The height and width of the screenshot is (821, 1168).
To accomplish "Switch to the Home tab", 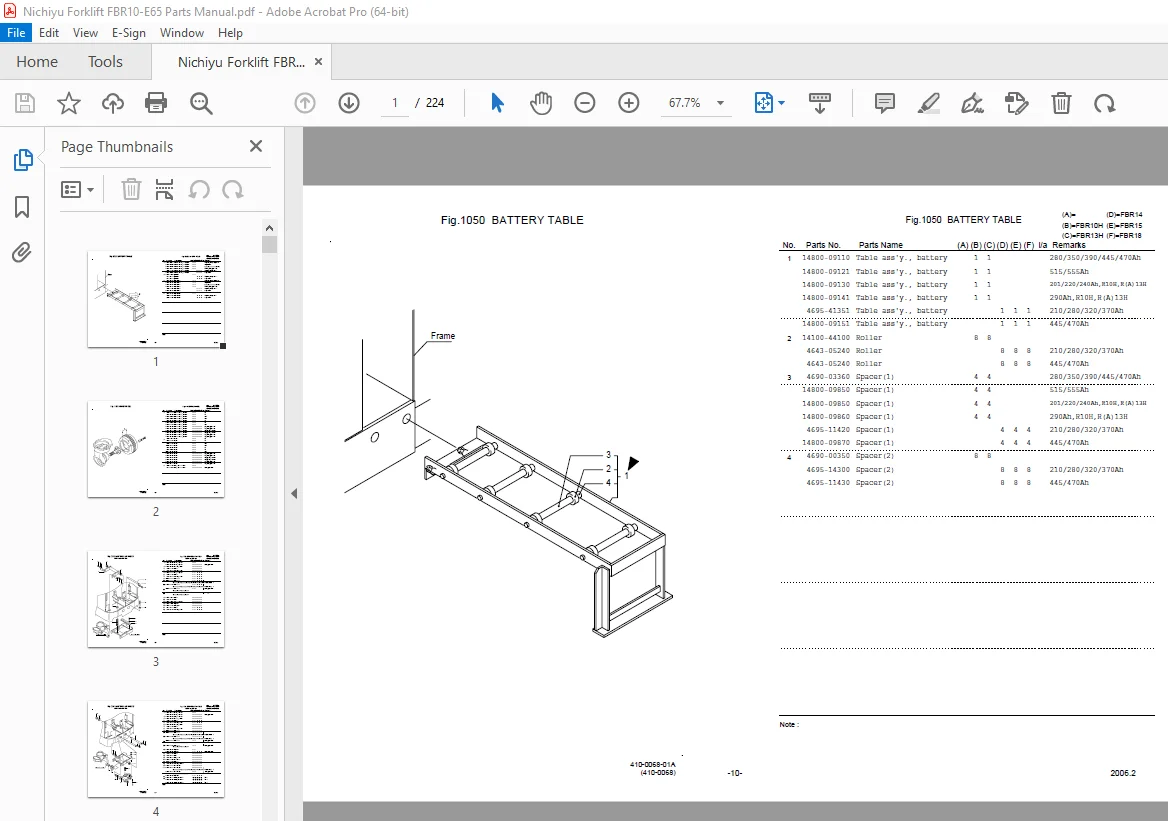I will tap(37, 62).
